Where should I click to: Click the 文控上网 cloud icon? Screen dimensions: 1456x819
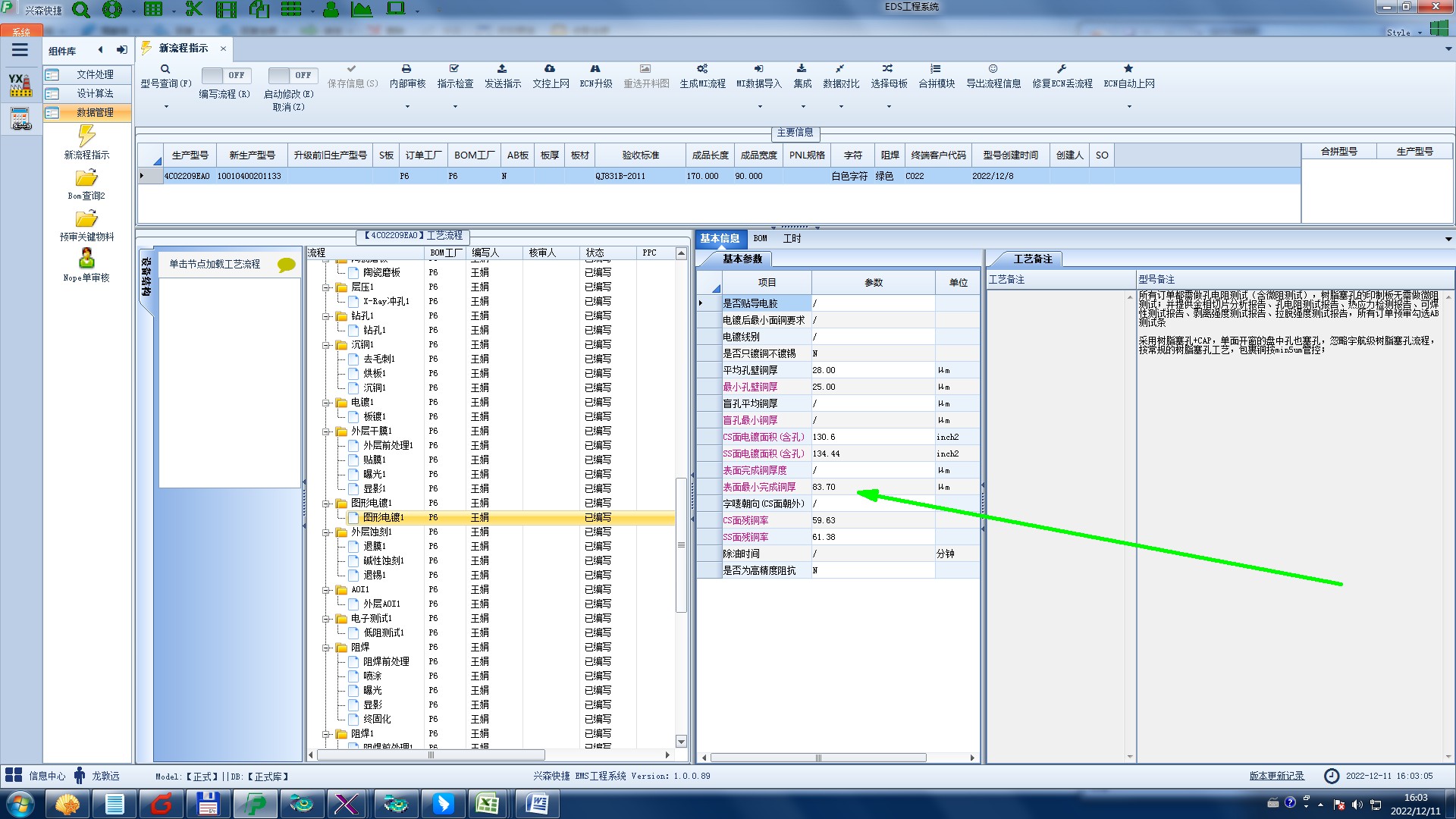[x=550, y=69]
